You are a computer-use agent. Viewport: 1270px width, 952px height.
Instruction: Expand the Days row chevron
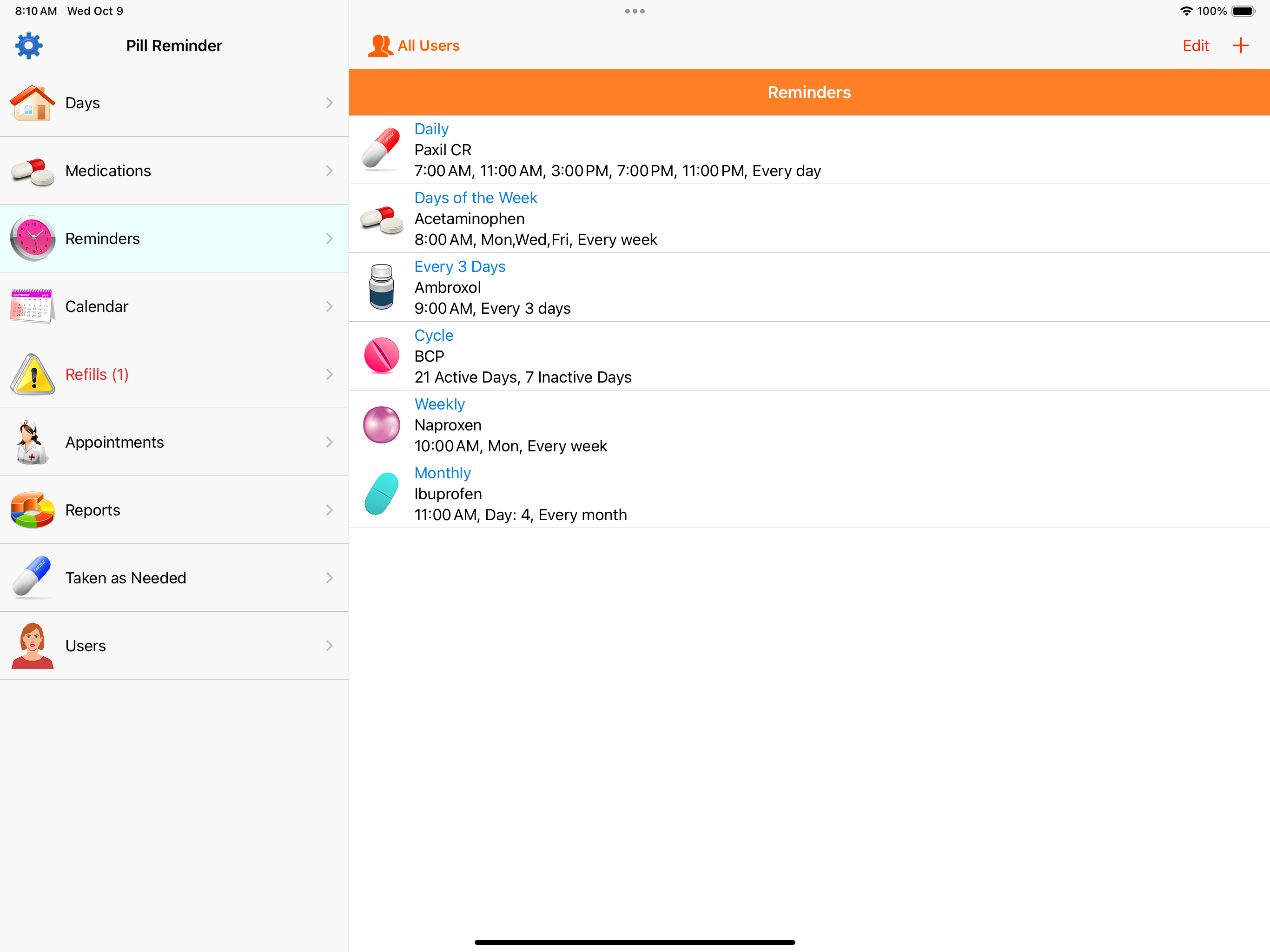(x=329, y=103)
